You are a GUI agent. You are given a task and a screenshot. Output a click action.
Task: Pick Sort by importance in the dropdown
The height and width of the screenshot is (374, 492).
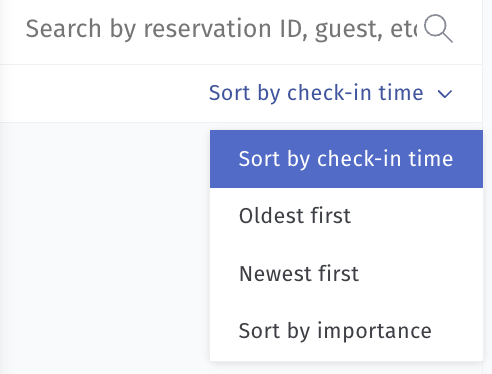pos(346,331)
